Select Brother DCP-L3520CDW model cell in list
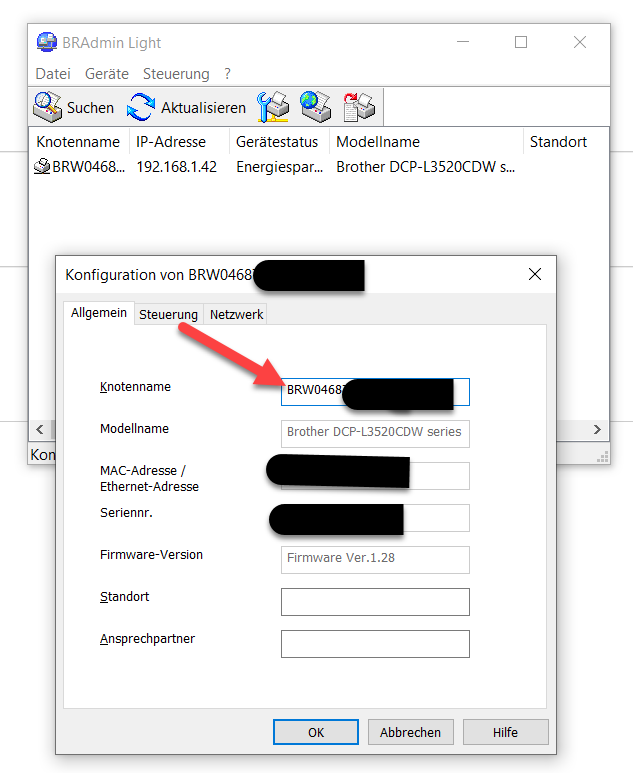633x773 pixels. [425, 167]
